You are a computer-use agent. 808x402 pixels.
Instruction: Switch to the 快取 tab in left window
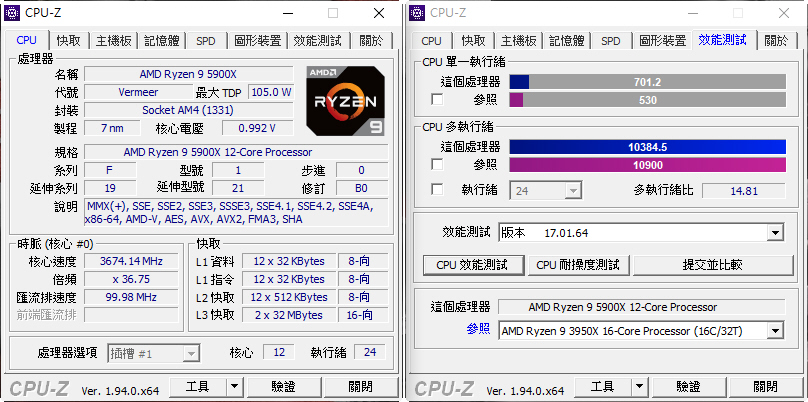click(x=69, y=41)
